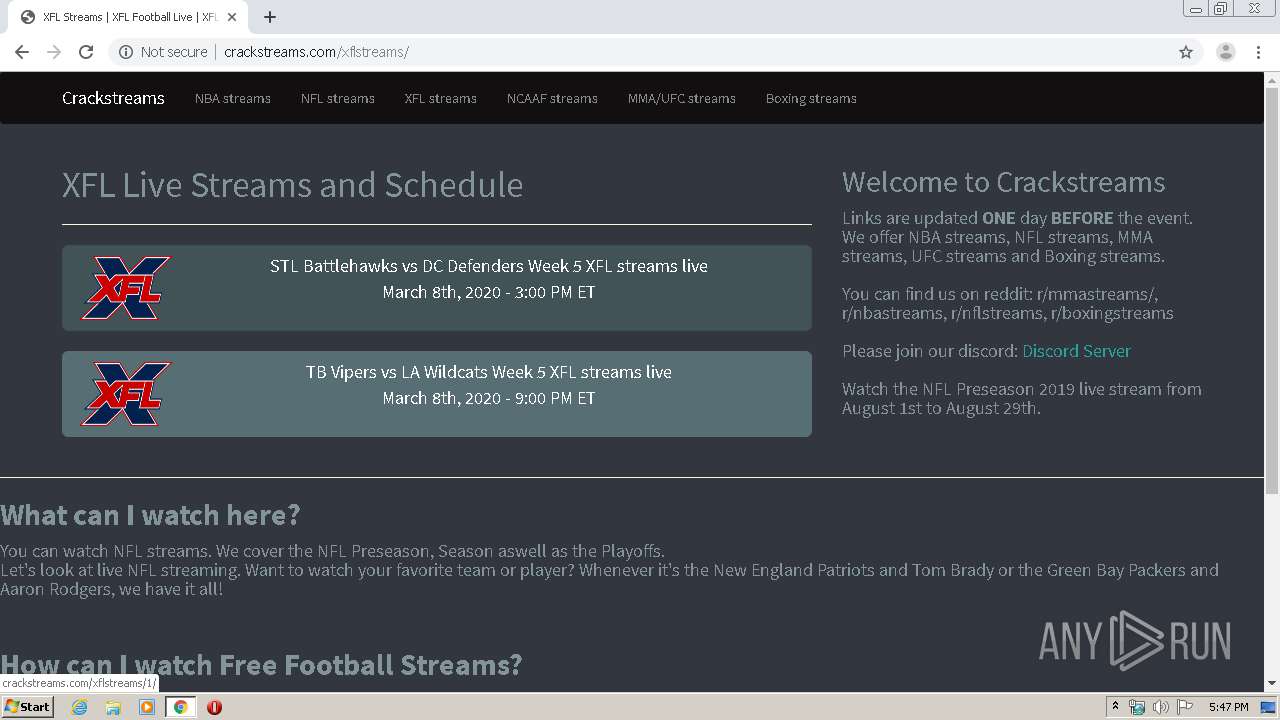Open the network tray icon
The image size is (1280, 720).
(1137, 707)
